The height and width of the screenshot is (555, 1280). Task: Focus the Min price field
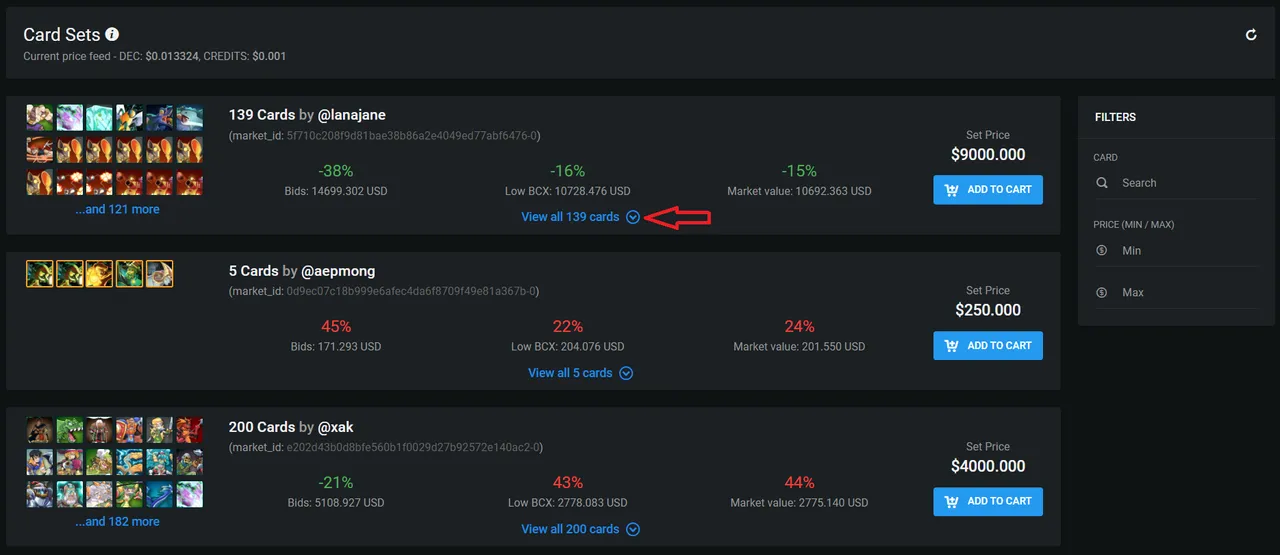point(1175,251)
